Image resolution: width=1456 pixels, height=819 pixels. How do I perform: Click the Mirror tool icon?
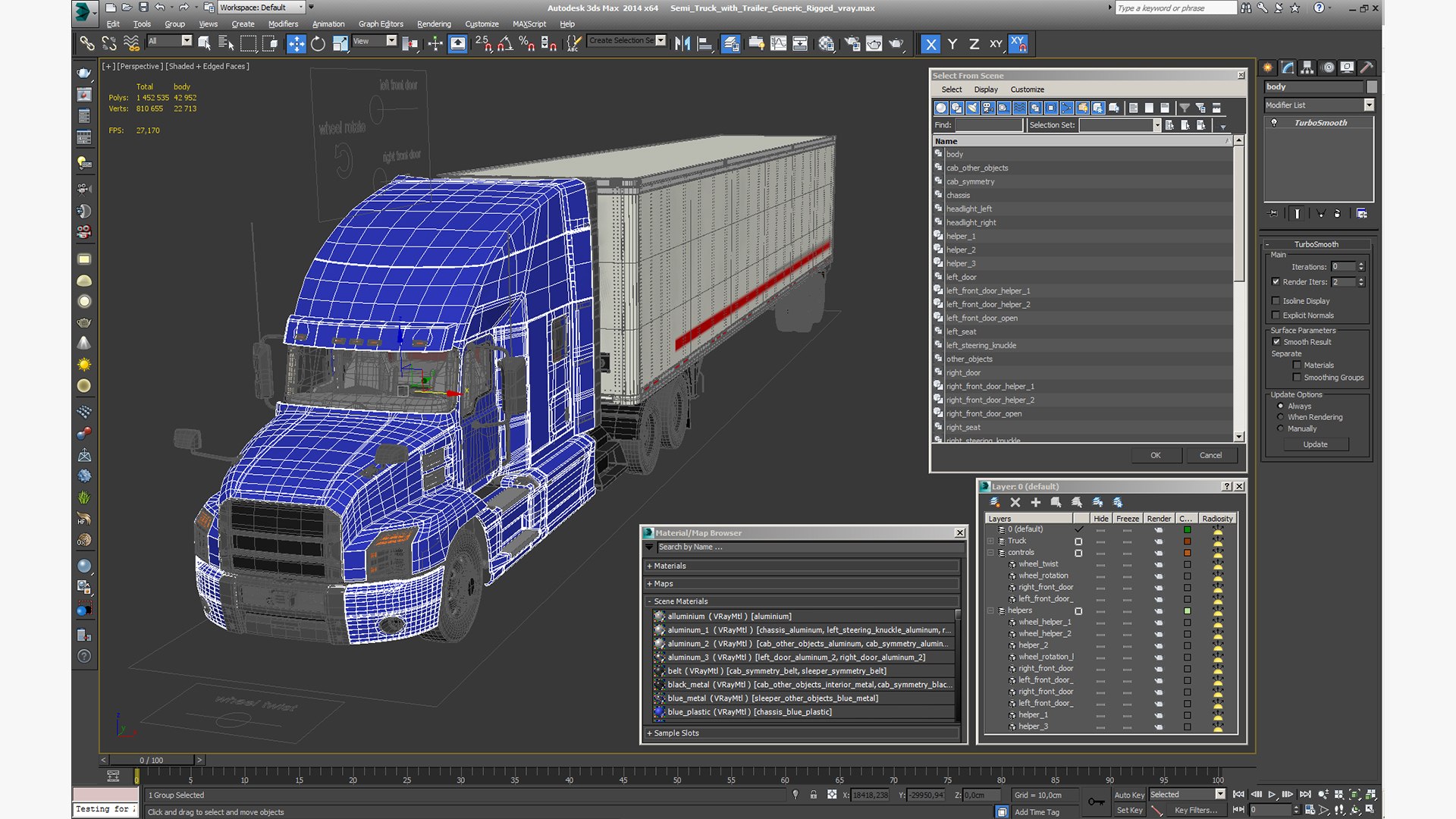tap(682, 44)
